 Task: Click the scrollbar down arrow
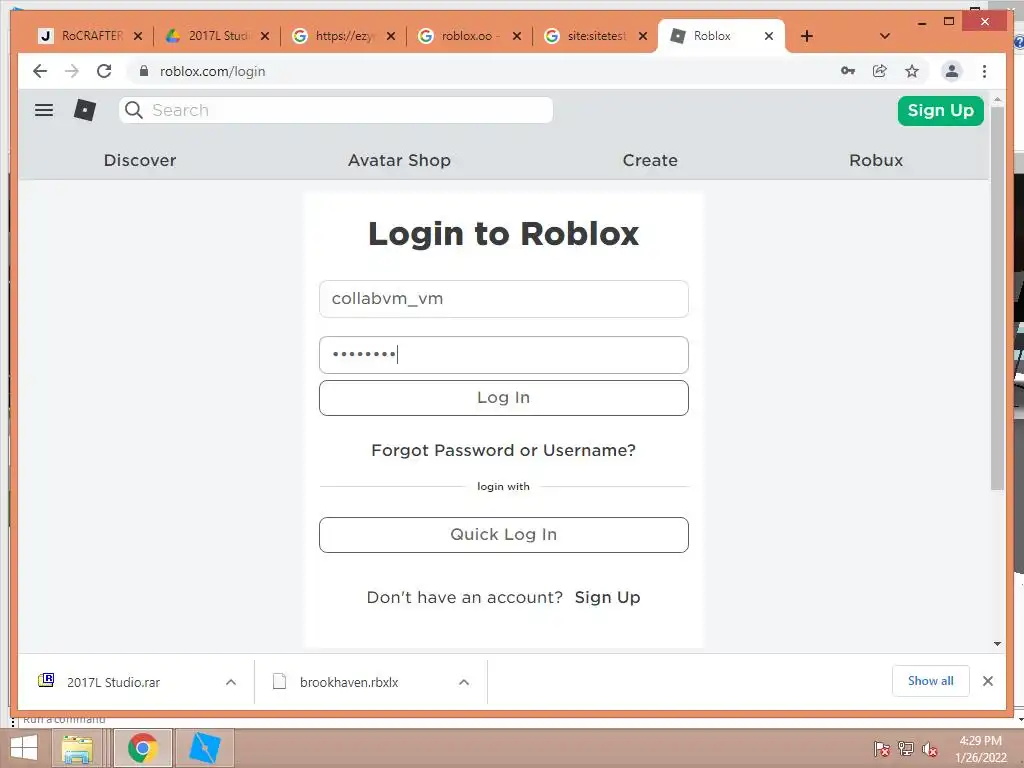[x=997, y=644]
